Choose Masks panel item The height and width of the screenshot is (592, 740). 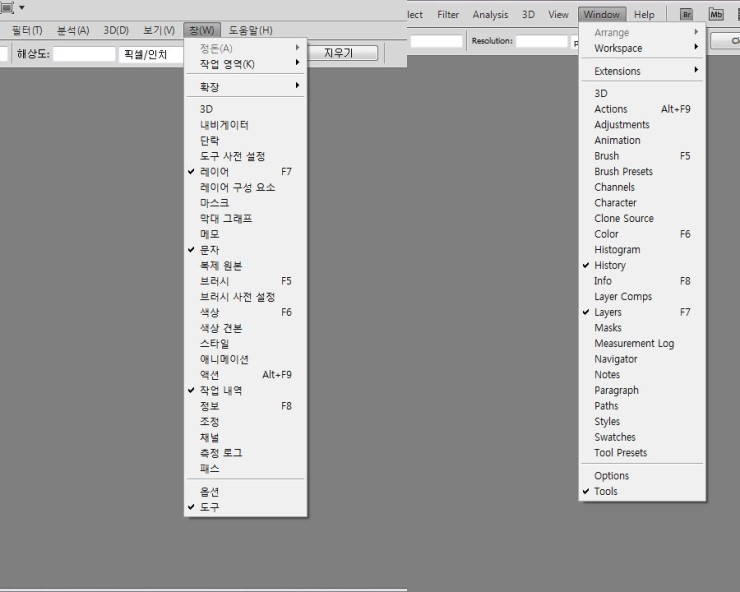pyautogui.click(x=642, y=328)
